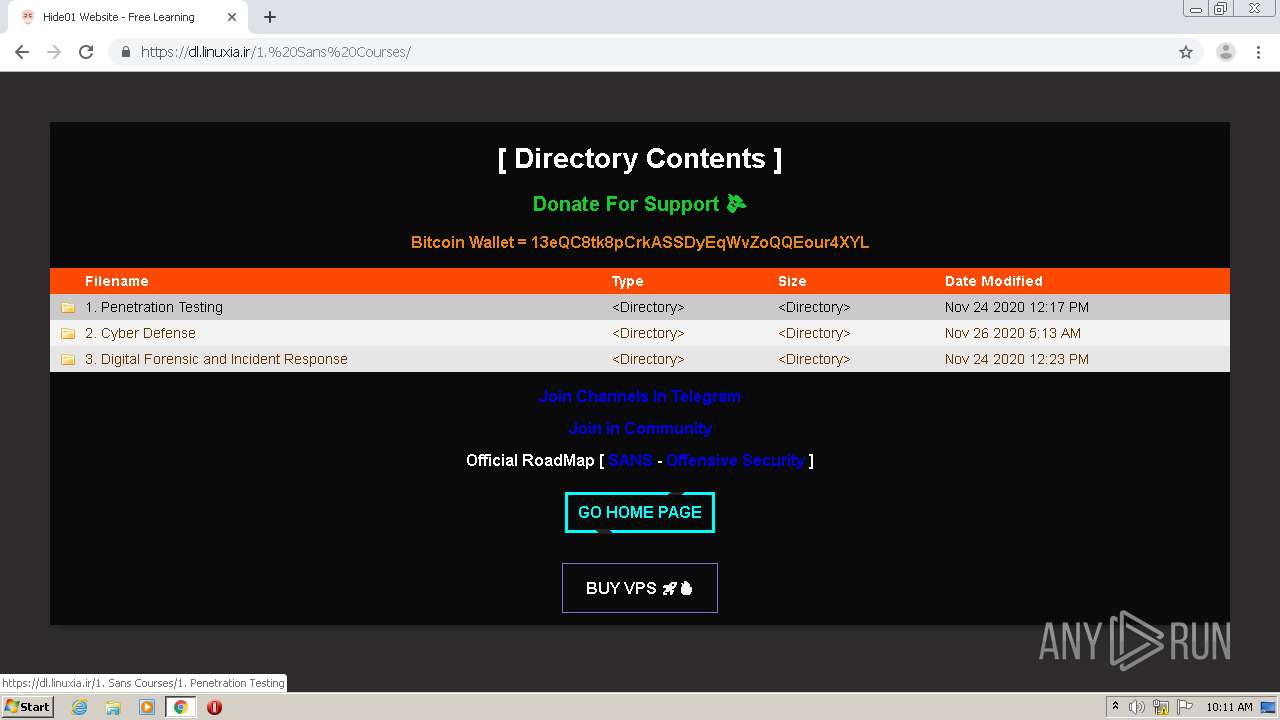Click BUY VPS button
The height and width of the screenshot is (720, 1280).
(640, 588)
